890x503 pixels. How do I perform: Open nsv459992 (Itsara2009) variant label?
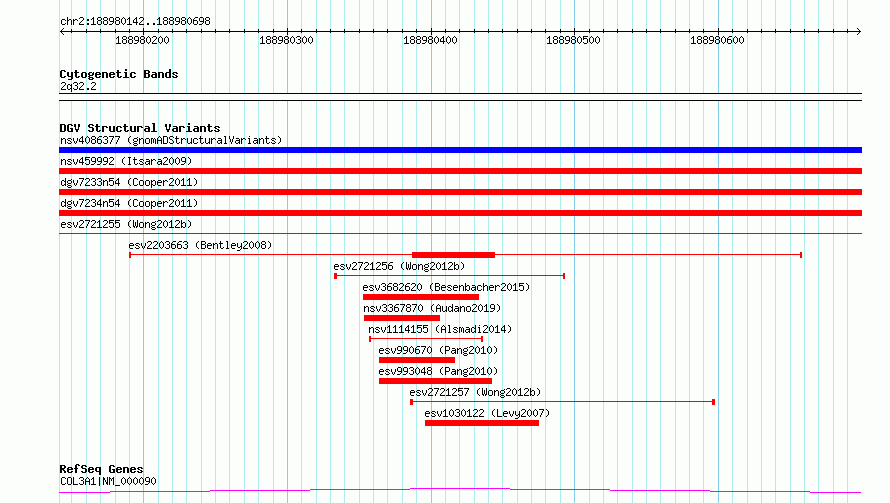click(126, 161)
